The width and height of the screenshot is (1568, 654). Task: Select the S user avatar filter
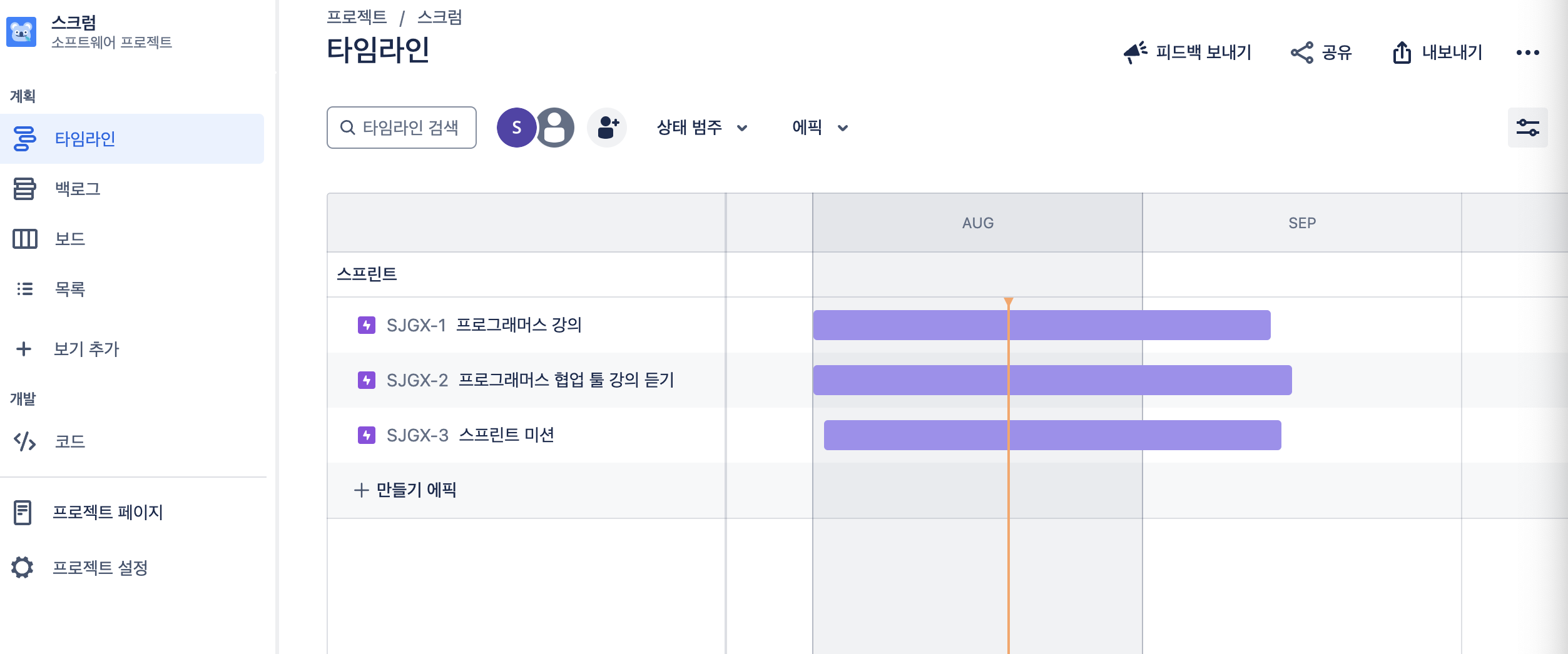tap(516, 128)
